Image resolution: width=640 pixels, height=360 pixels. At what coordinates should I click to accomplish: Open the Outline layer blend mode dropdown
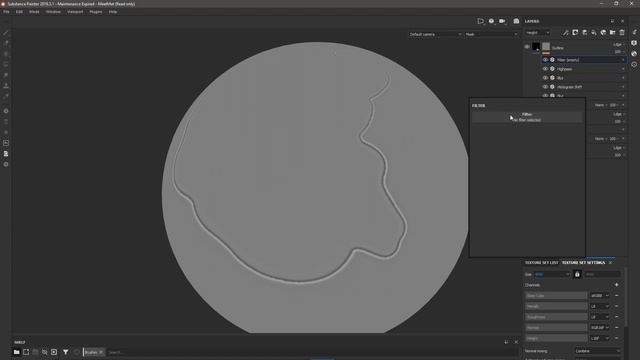click(618, 44)
